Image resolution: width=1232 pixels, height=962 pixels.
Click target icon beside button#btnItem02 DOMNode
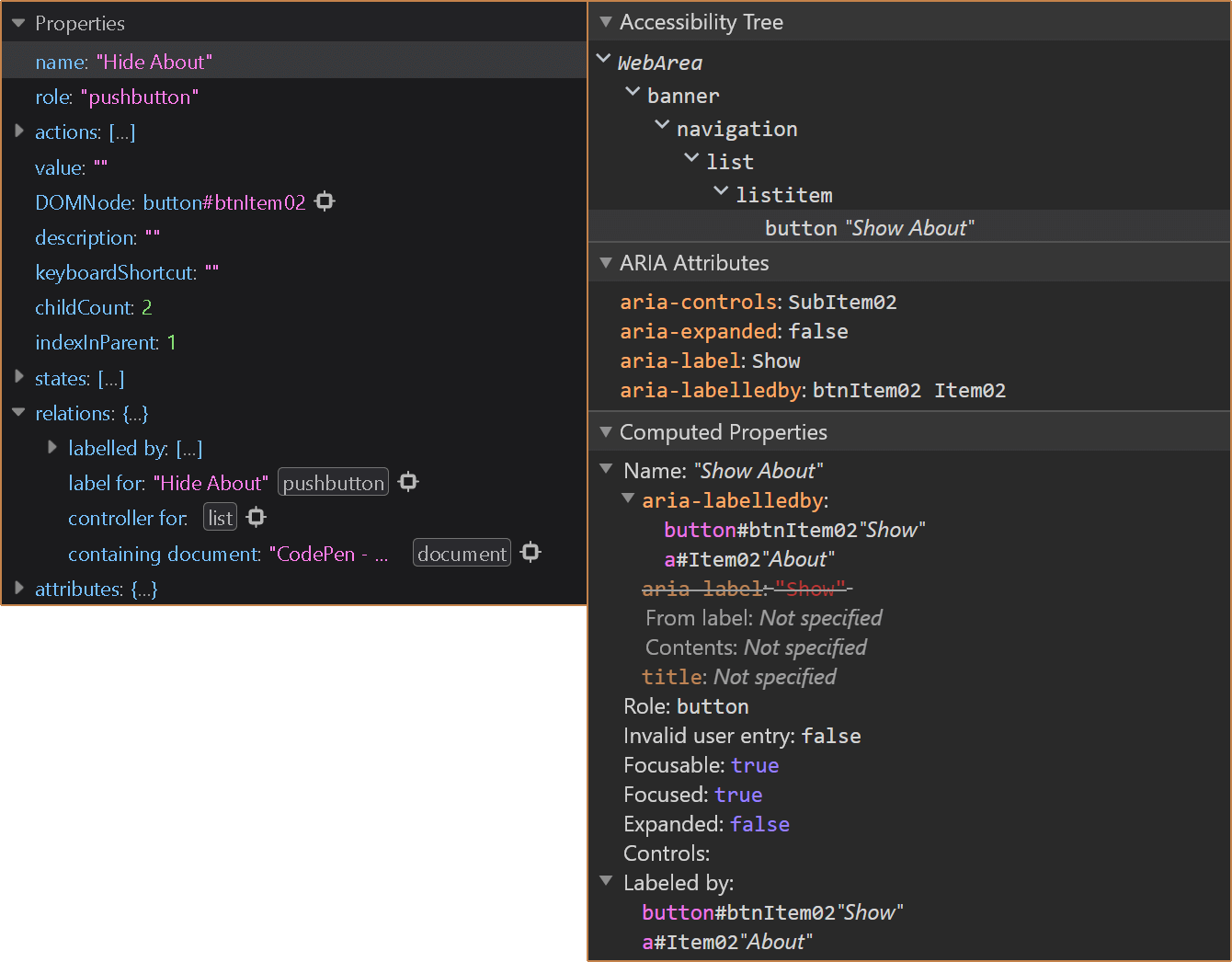pyautogui.click(x=325, y=201)
